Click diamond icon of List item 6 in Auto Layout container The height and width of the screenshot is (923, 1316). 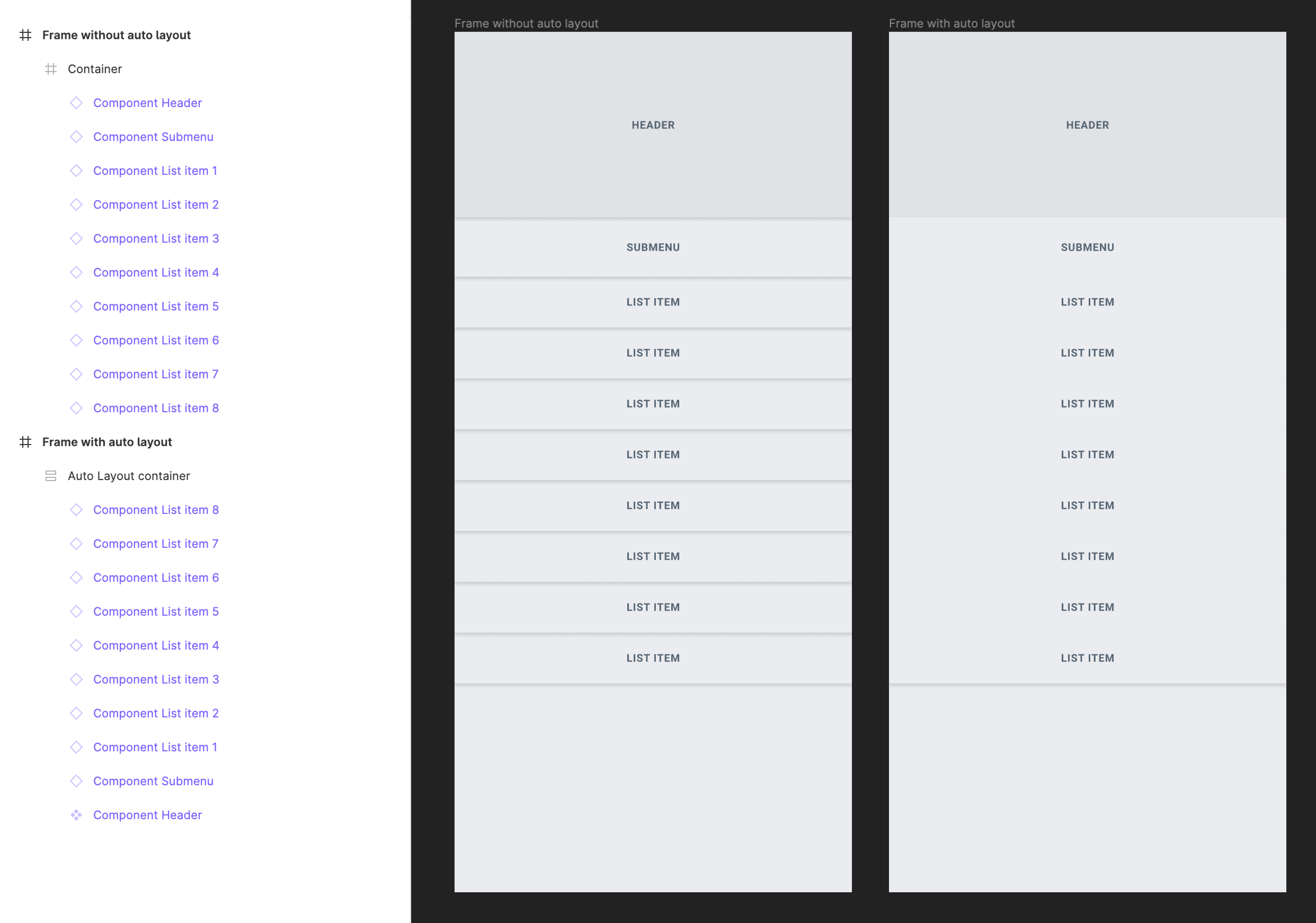(x=76, y=577)
